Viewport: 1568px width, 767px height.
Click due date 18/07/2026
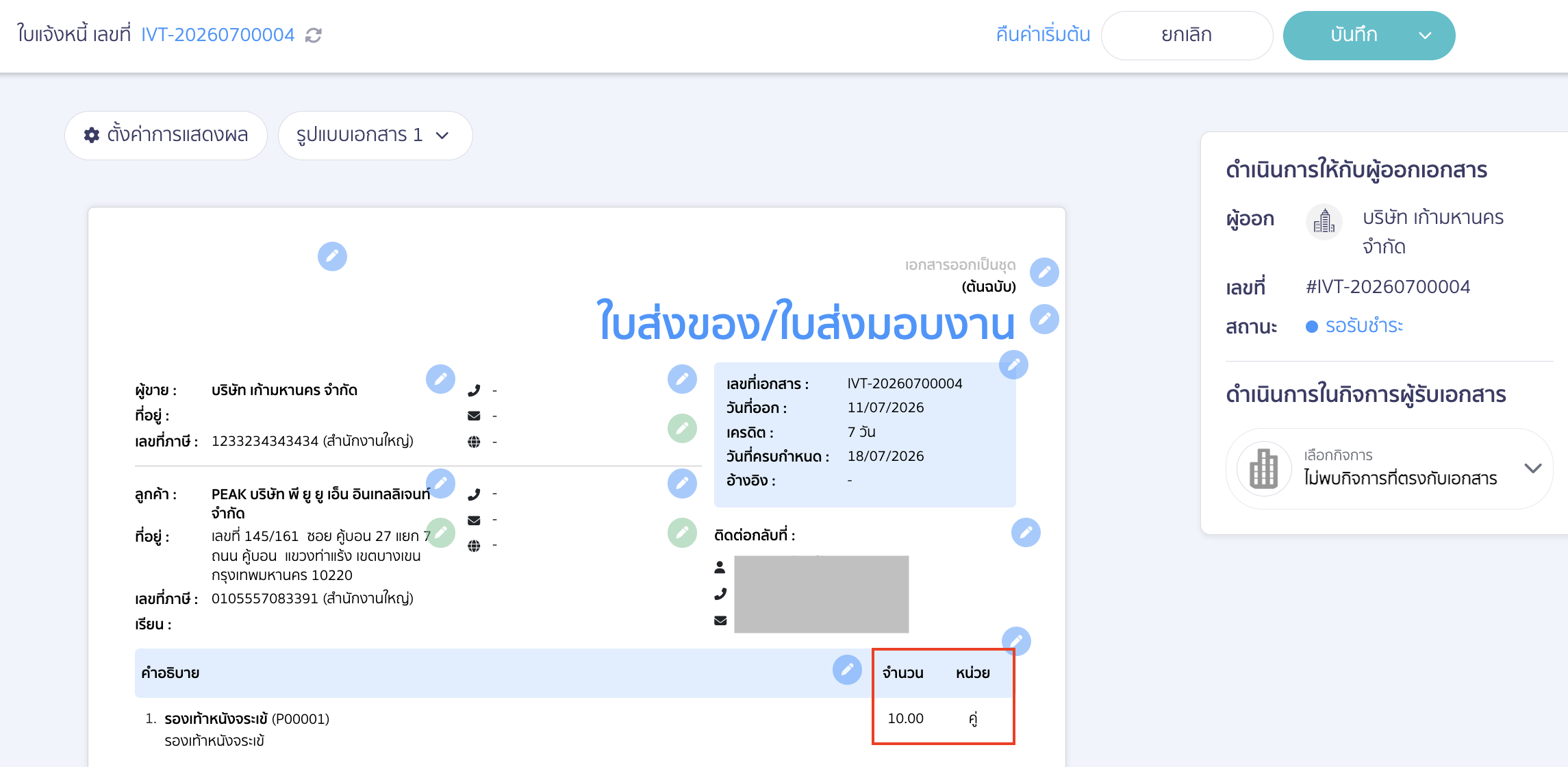885,456
